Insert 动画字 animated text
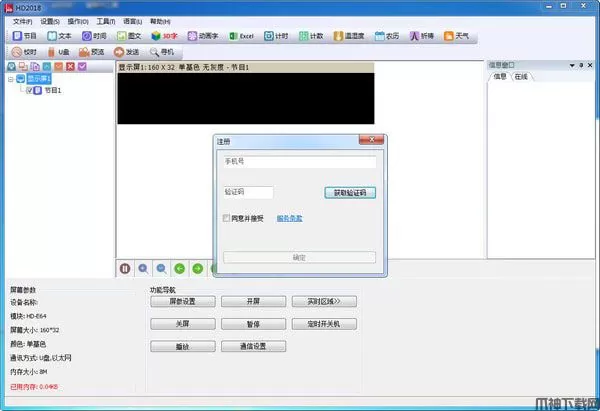The width and height of the screenshot is (600, 411). [x=203, y=36]
